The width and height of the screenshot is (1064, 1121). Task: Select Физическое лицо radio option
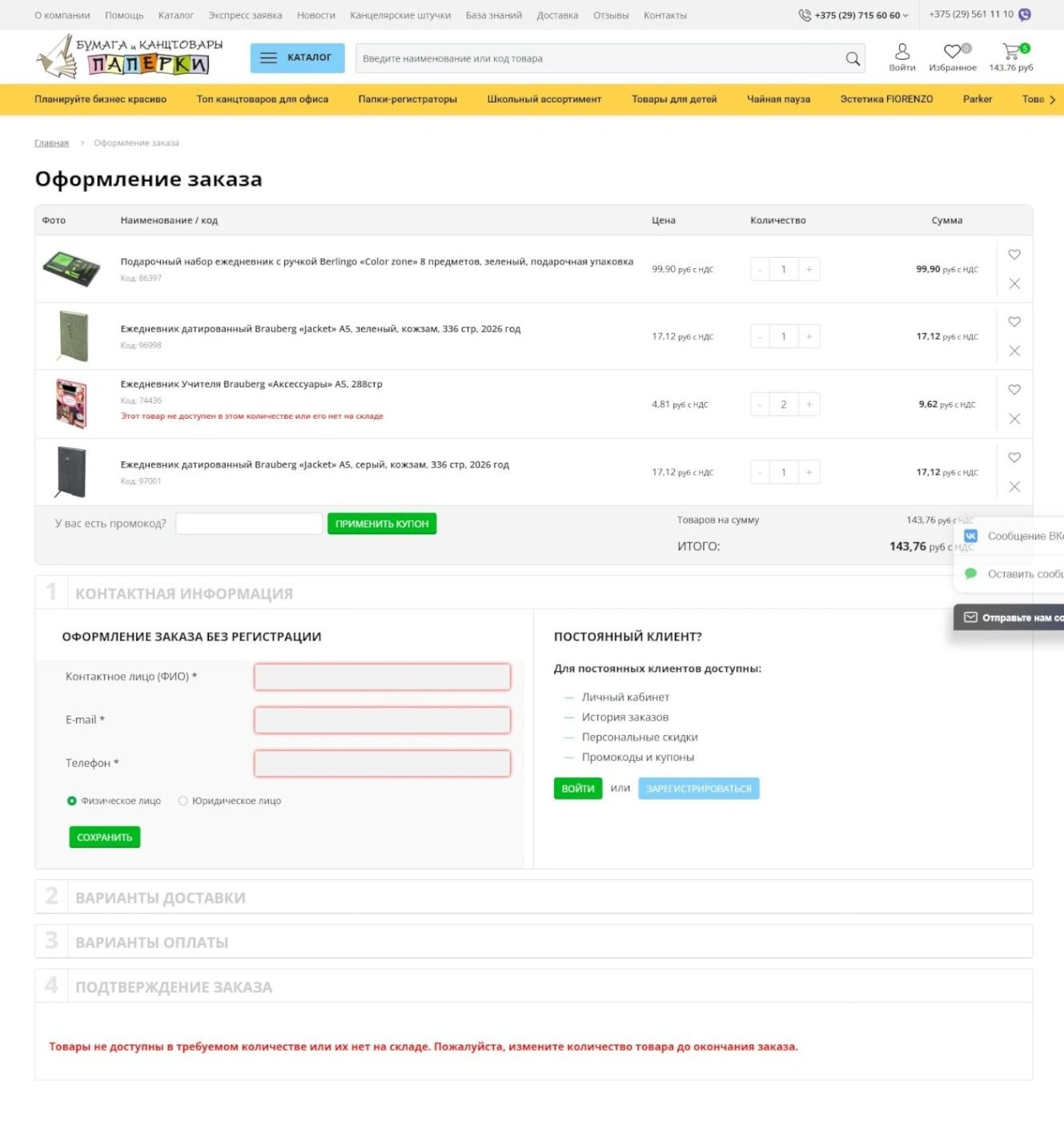[x=72, y=801]
